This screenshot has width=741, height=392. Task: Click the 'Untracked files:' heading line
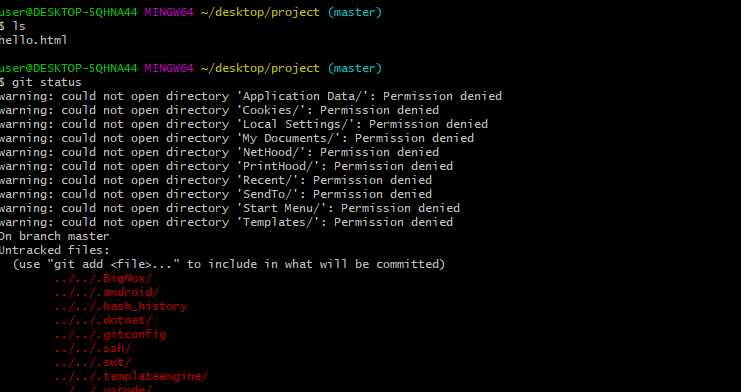click(x=55, y=250)
